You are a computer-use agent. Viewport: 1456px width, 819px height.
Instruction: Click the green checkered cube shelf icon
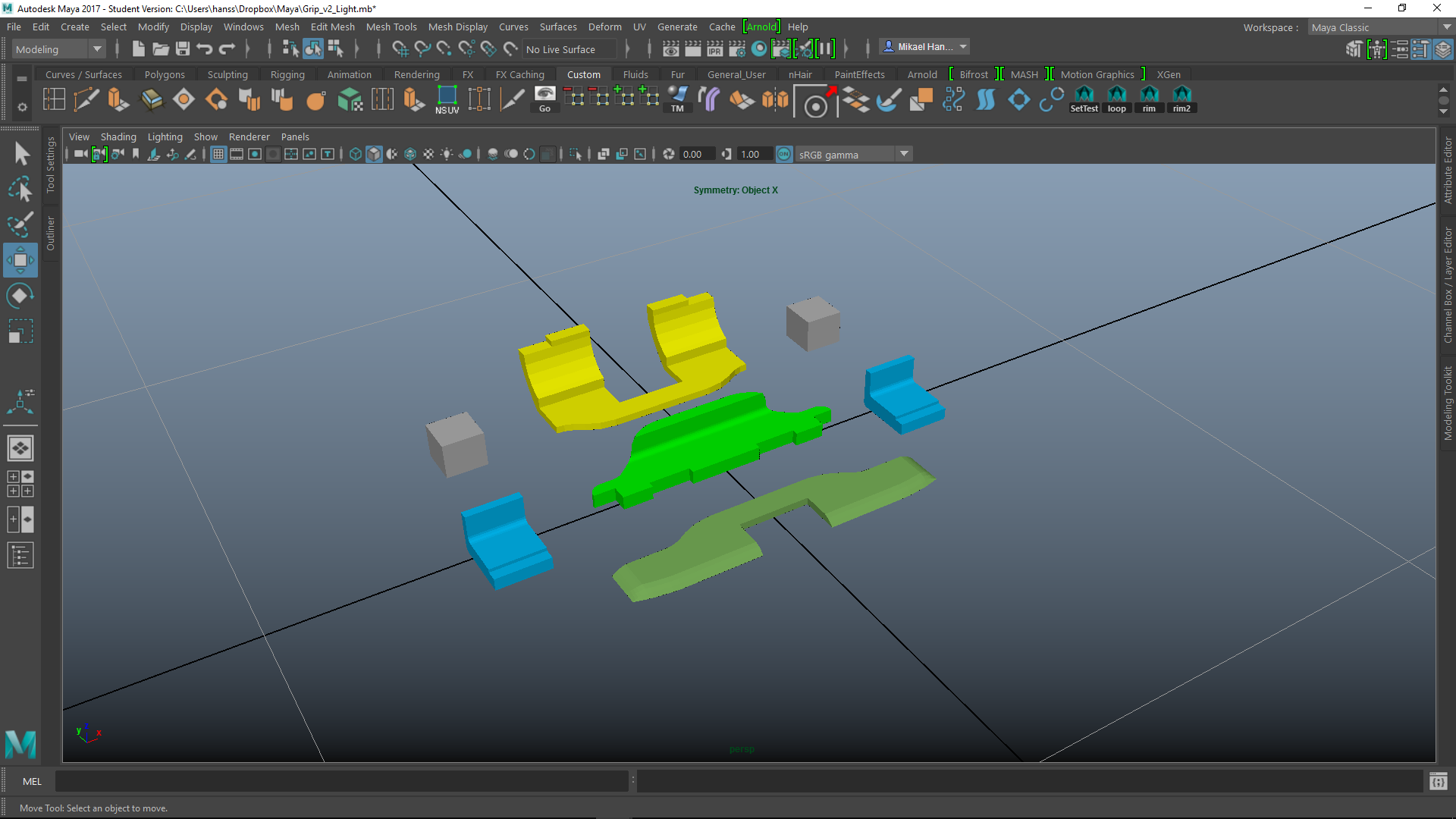(350, 99)
